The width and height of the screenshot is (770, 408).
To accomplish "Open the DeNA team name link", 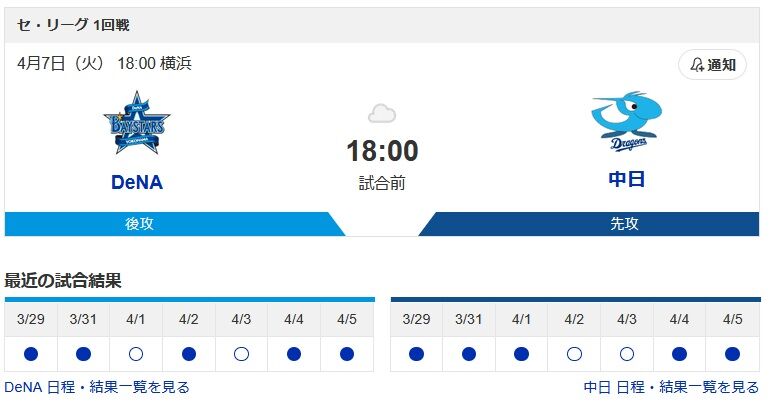I will click(x=137, y=182).
